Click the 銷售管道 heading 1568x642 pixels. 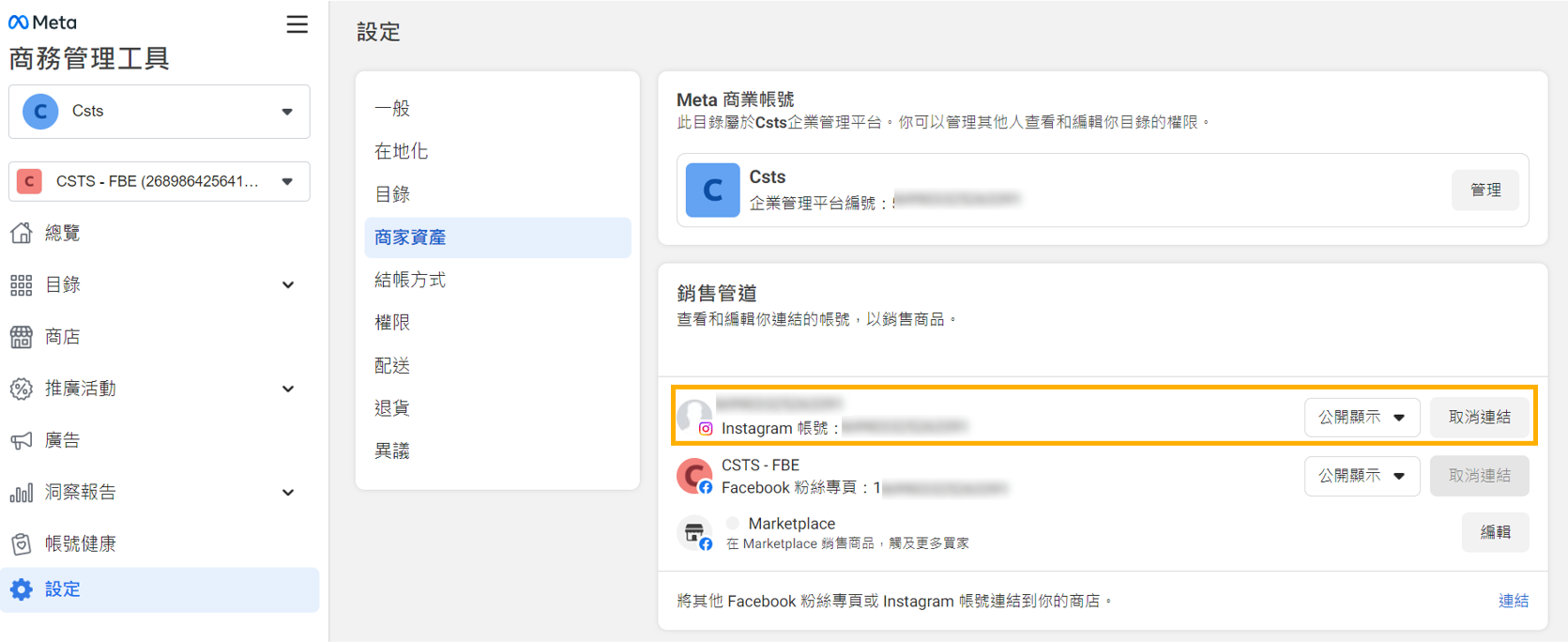717,294
